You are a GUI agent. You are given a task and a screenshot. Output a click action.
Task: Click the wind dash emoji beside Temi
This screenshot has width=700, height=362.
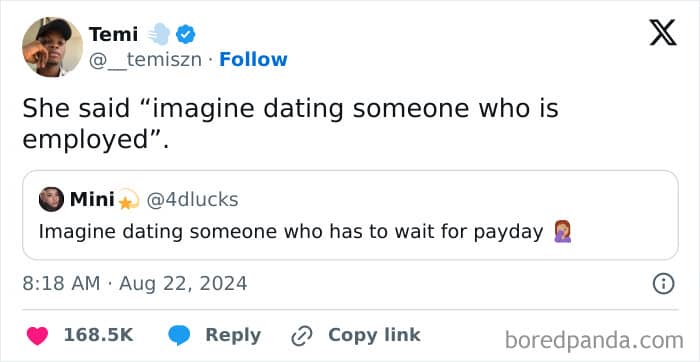tap(159, 34)
